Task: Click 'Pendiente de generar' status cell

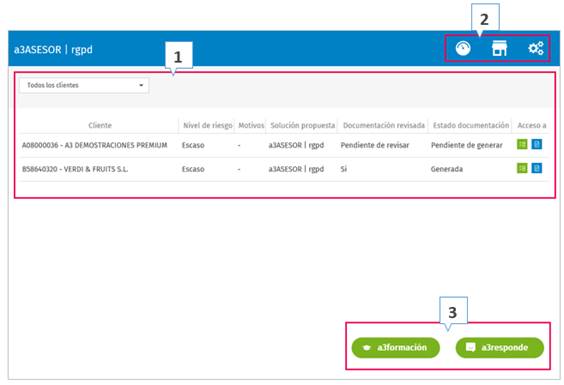Action: click(467, 145)
